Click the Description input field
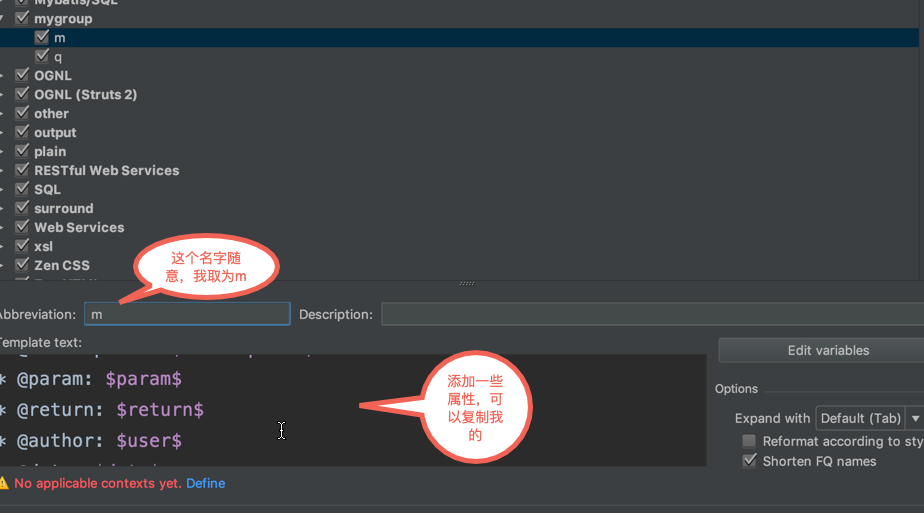Screen dimensions: 924x513 [x=652, y=314]
